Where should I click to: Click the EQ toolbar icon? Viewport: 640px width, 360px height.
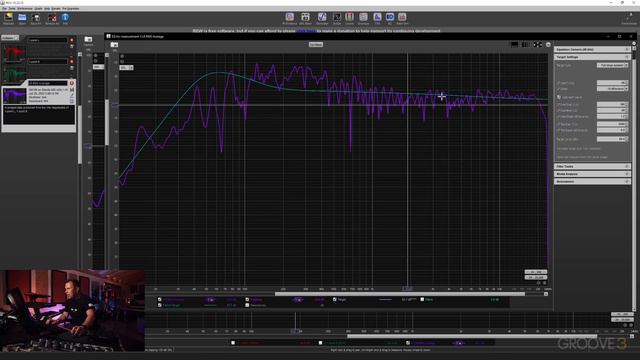point(390,17)
